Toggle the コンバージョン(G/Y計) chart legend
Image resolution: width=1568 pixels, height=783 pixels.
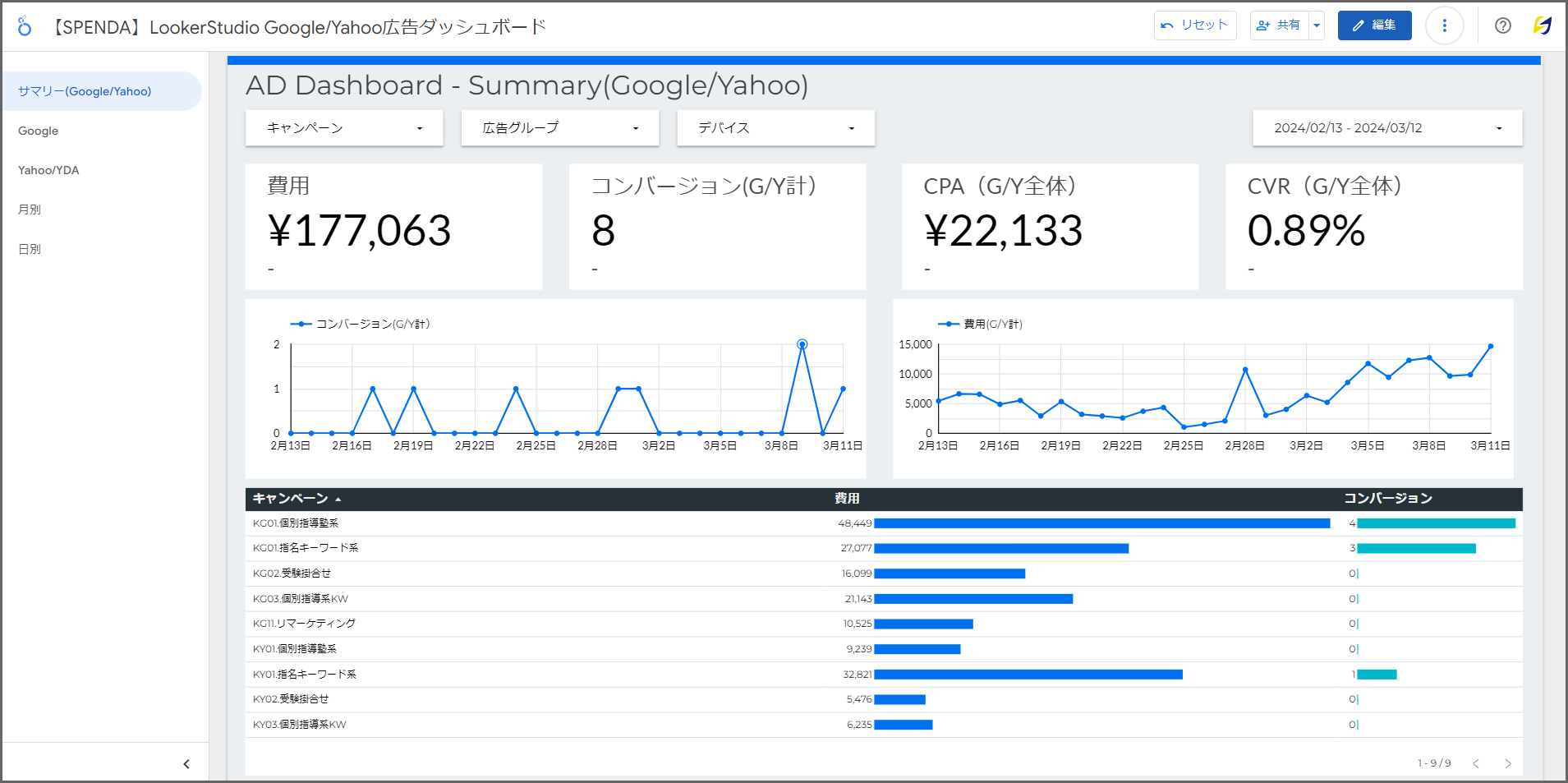click(x=361, y=324)
